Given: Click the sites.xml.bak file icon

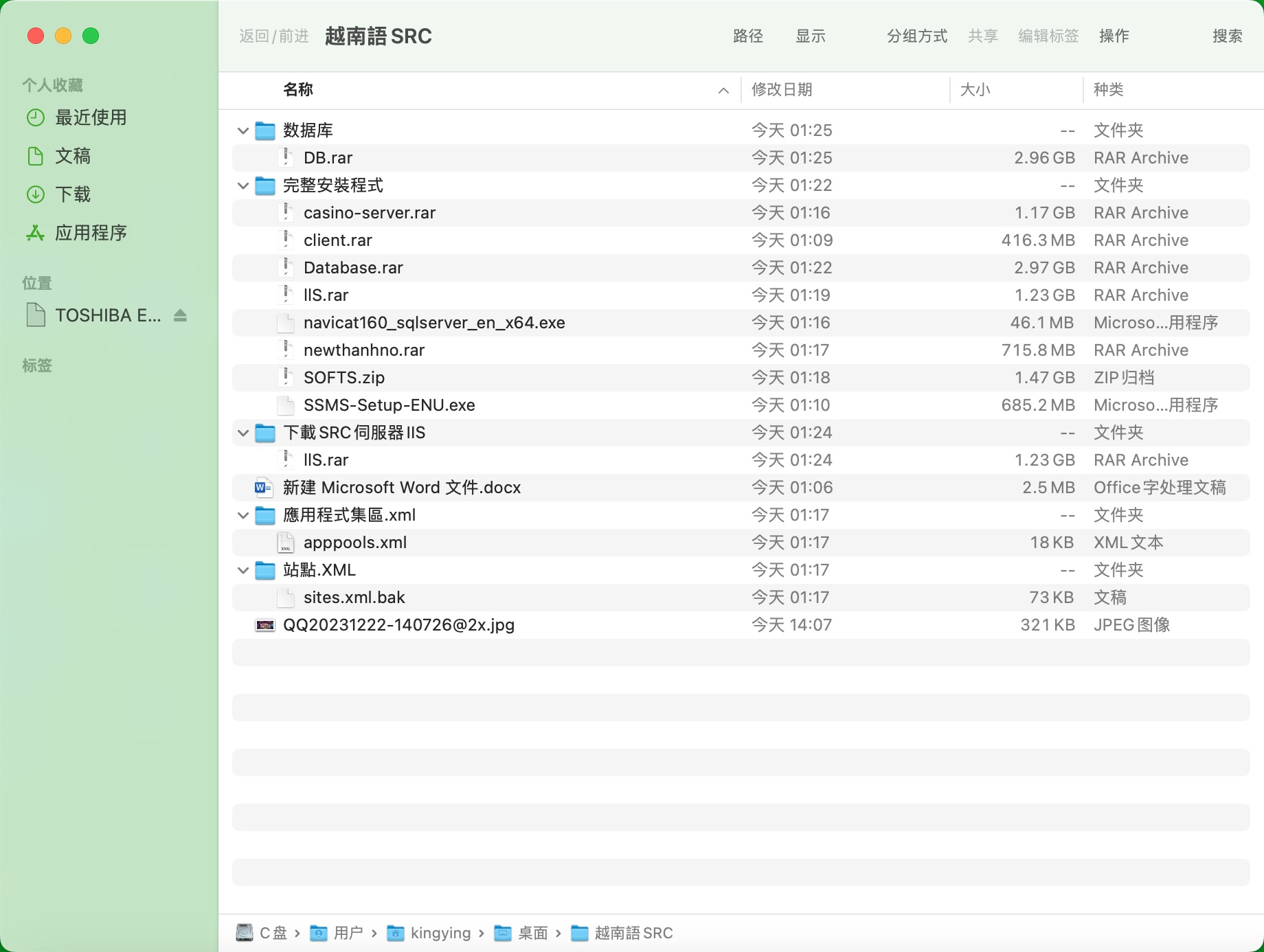Looking at the screenshot, I should tap(286, 598).
